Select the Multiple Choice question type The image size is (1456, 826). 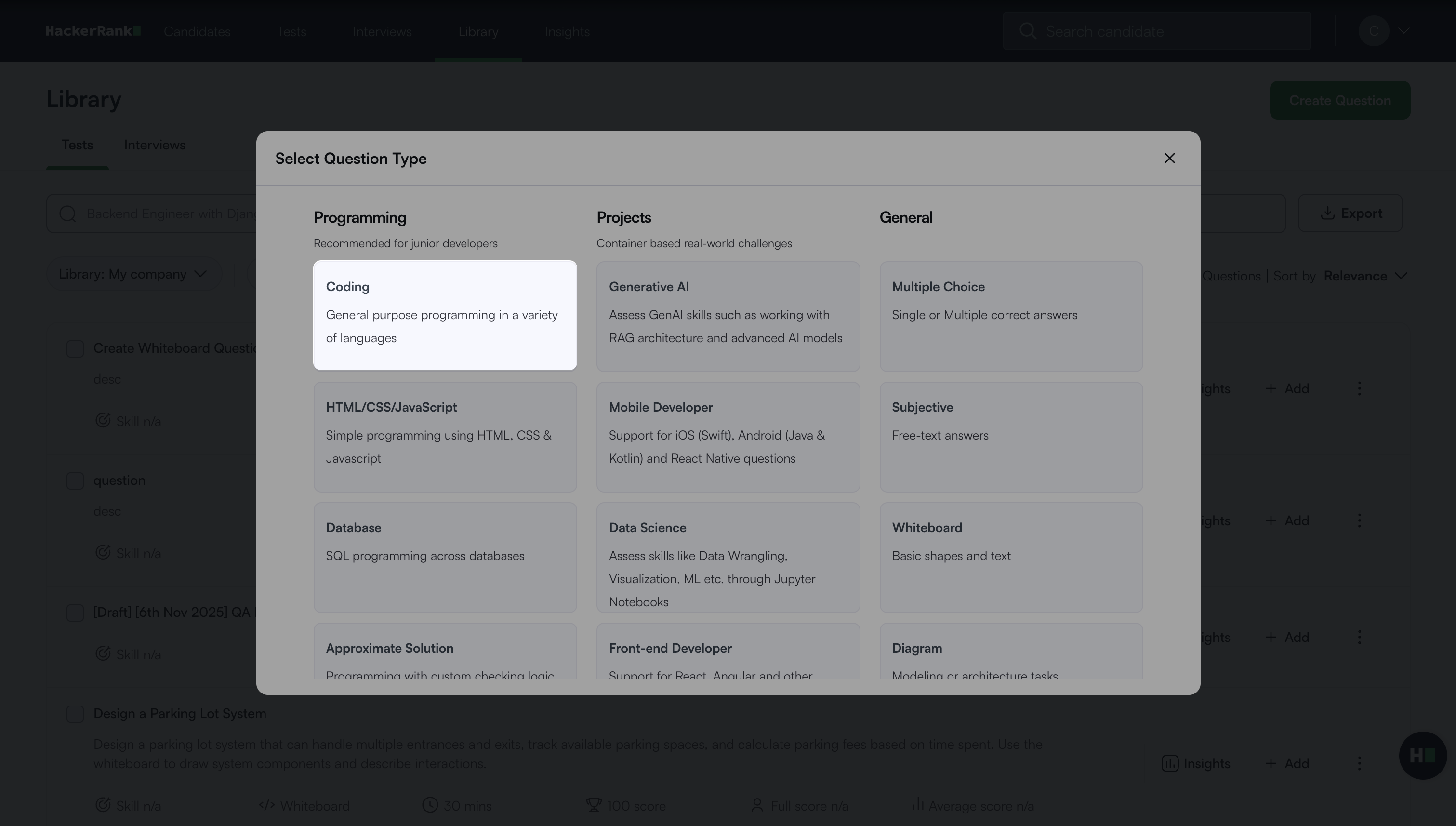point(1011,316)
